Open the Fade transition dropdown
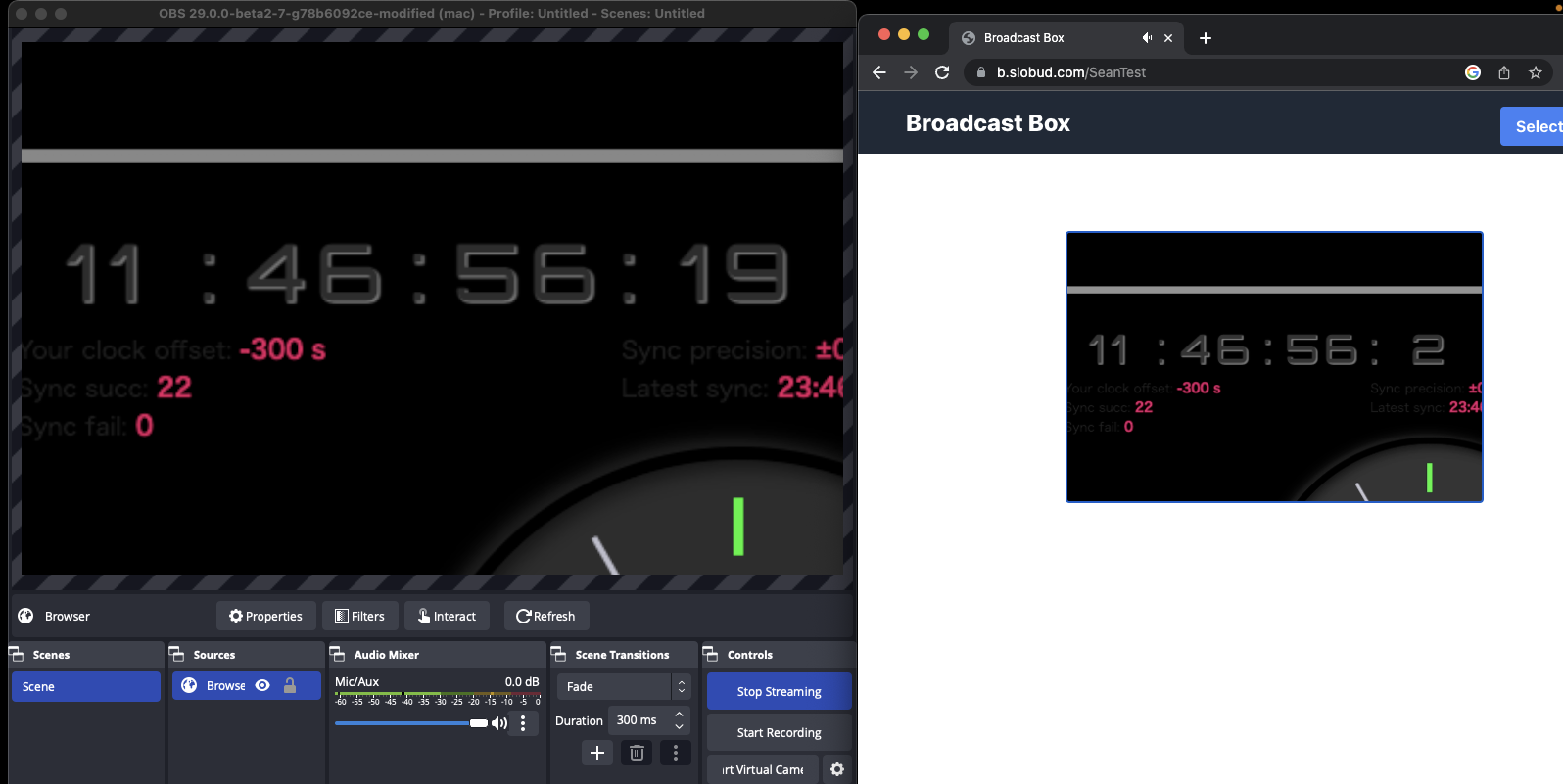Image resolution: width=1563 pixels, height=784 pixels. pos(624,686)
